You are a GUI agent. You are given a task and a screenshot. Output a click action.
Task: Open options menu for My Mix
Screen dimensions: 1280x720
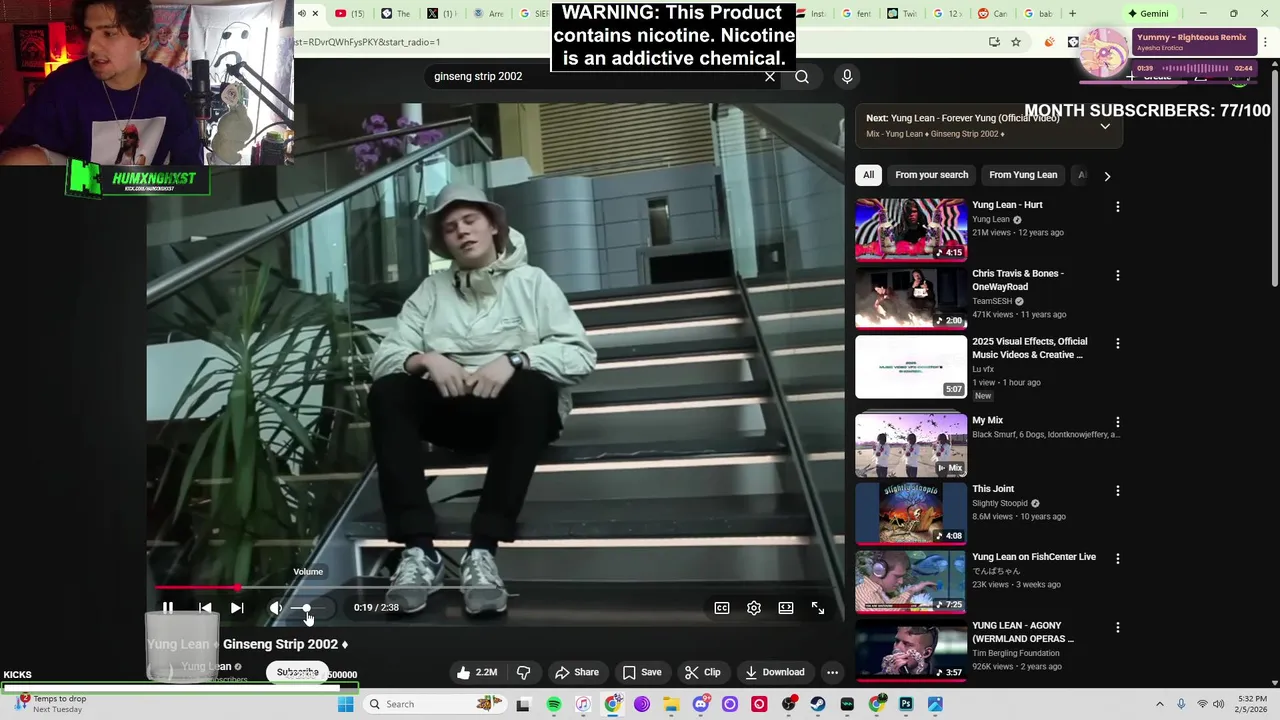click(x=1118, y=422)
